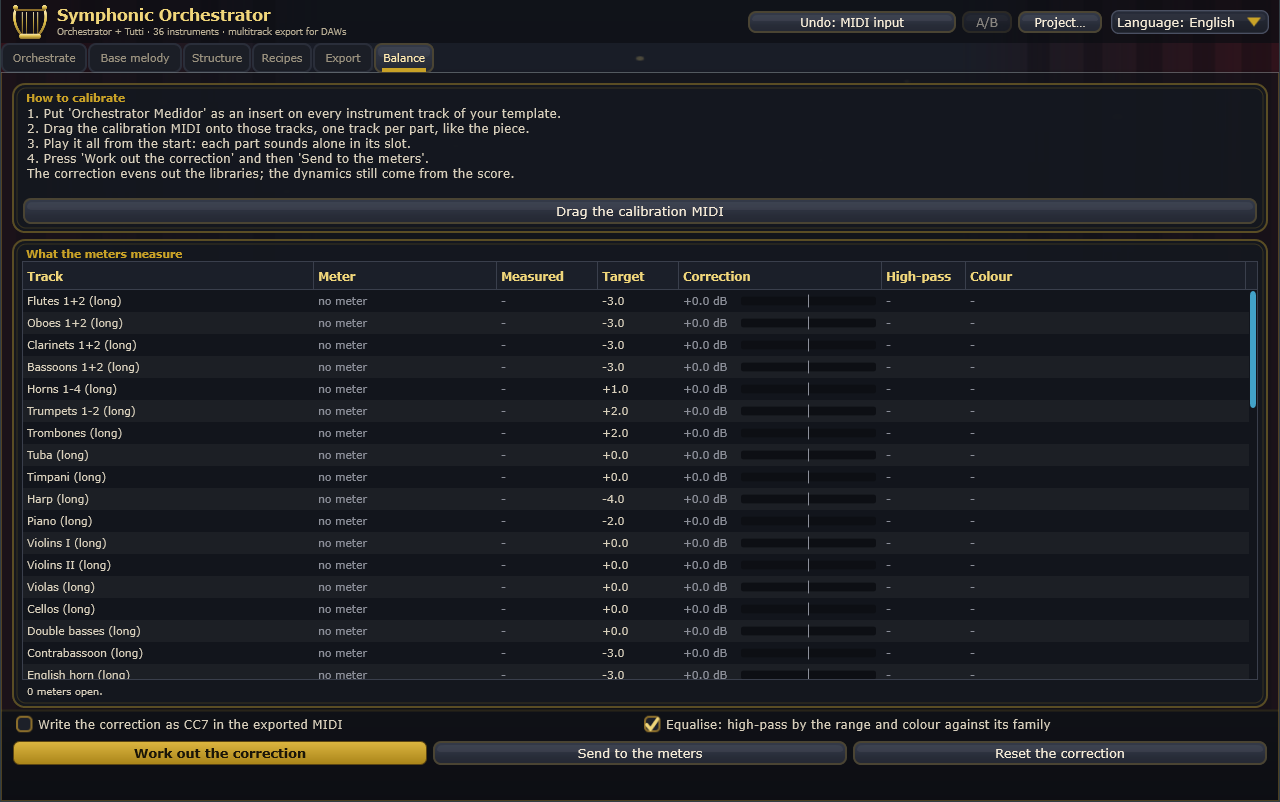Select the Oboes 1+2 (long) row
Screen dimensions: 1280x802
(x=636, y=323)
